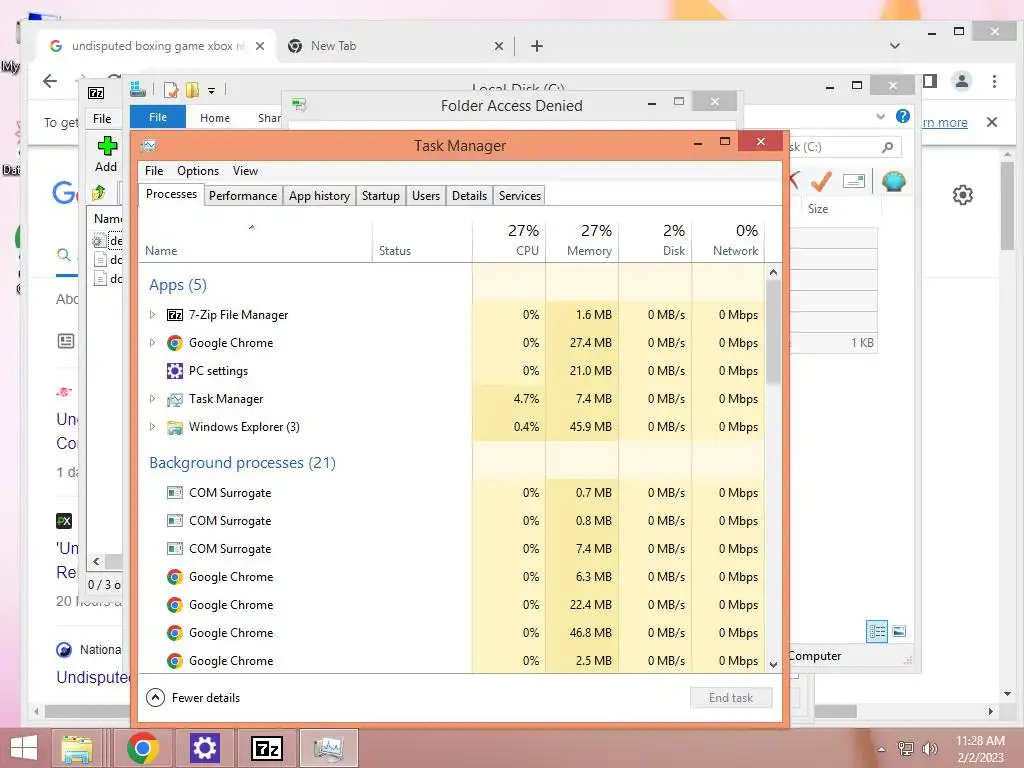The height and width of the screenshot is (768, 1024).
Task: Open the Quick Access Toolbar dropdown in Explorer
Action: pyautogui.click(x=212, y=91)
